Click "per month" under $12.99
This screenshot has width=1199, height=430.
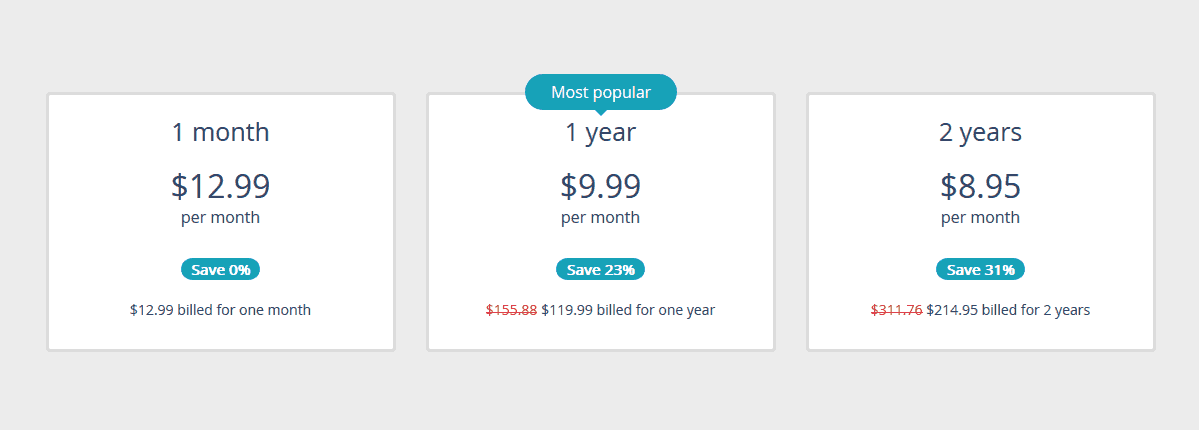(x=221, y=218)
